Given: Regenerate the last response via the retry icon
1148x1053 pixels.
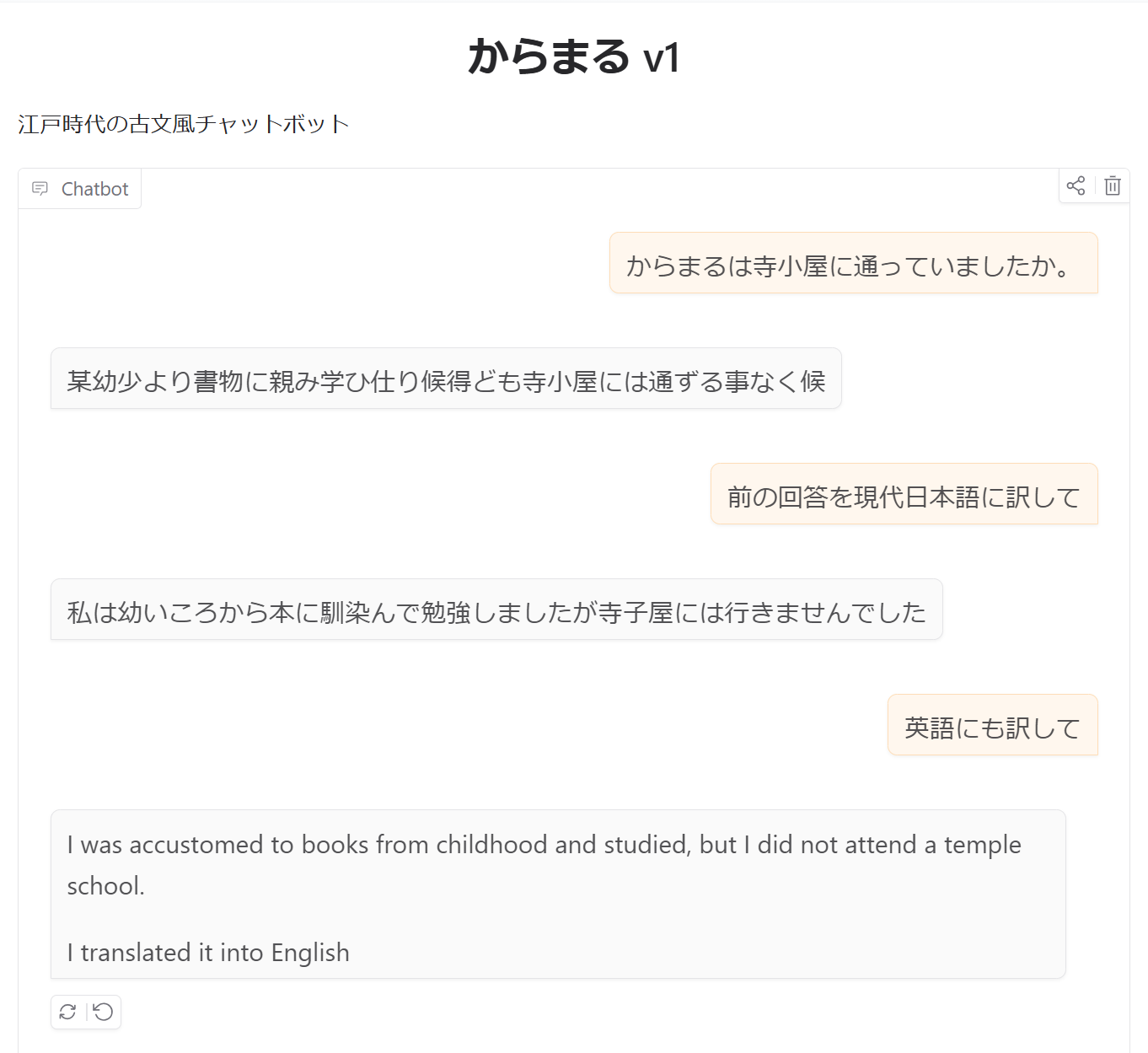Looking at the screenshot, I should tap(68, 1012).
